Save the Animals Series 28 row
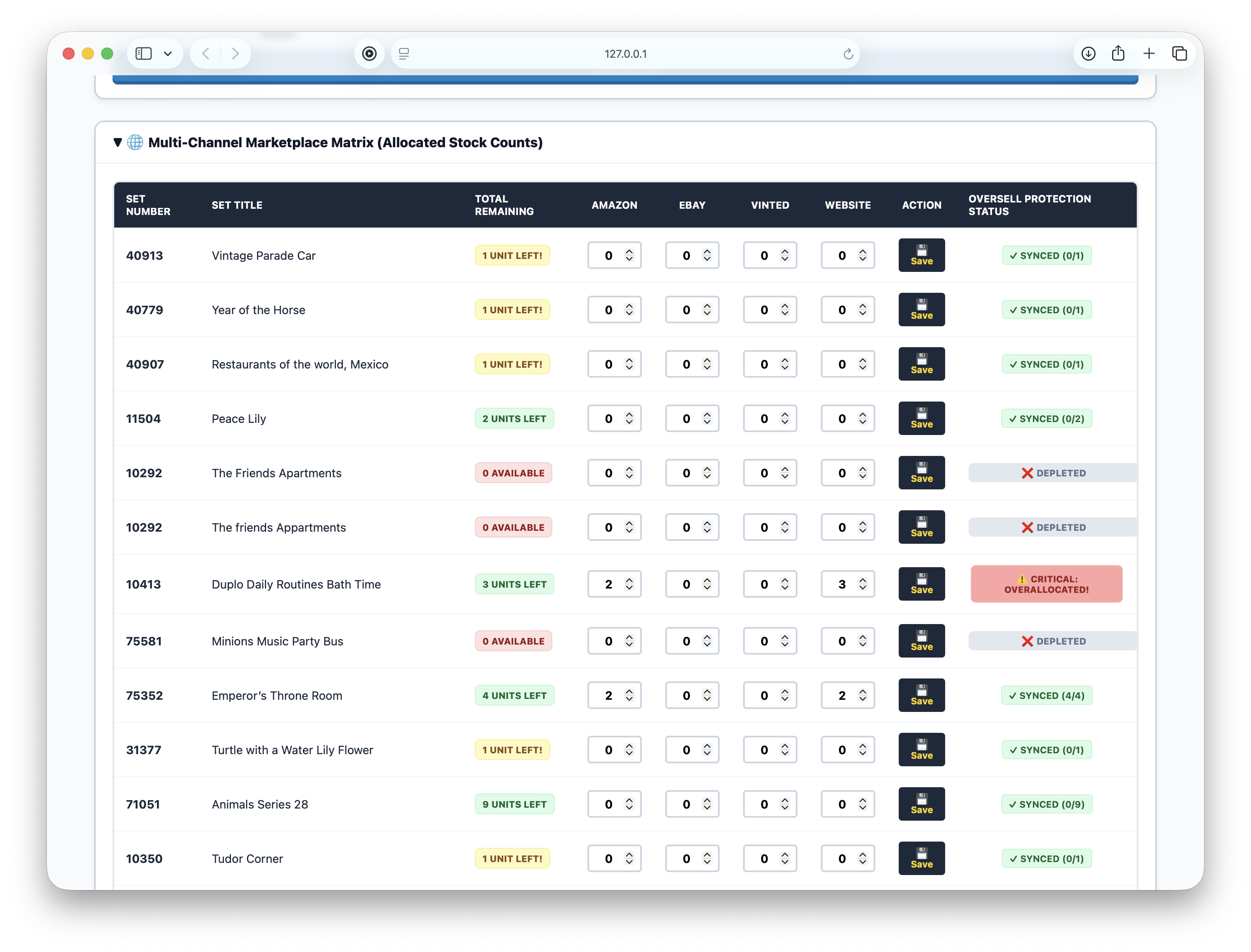The width and height of the screenshot is (1251, 952). tap(921, 805)
